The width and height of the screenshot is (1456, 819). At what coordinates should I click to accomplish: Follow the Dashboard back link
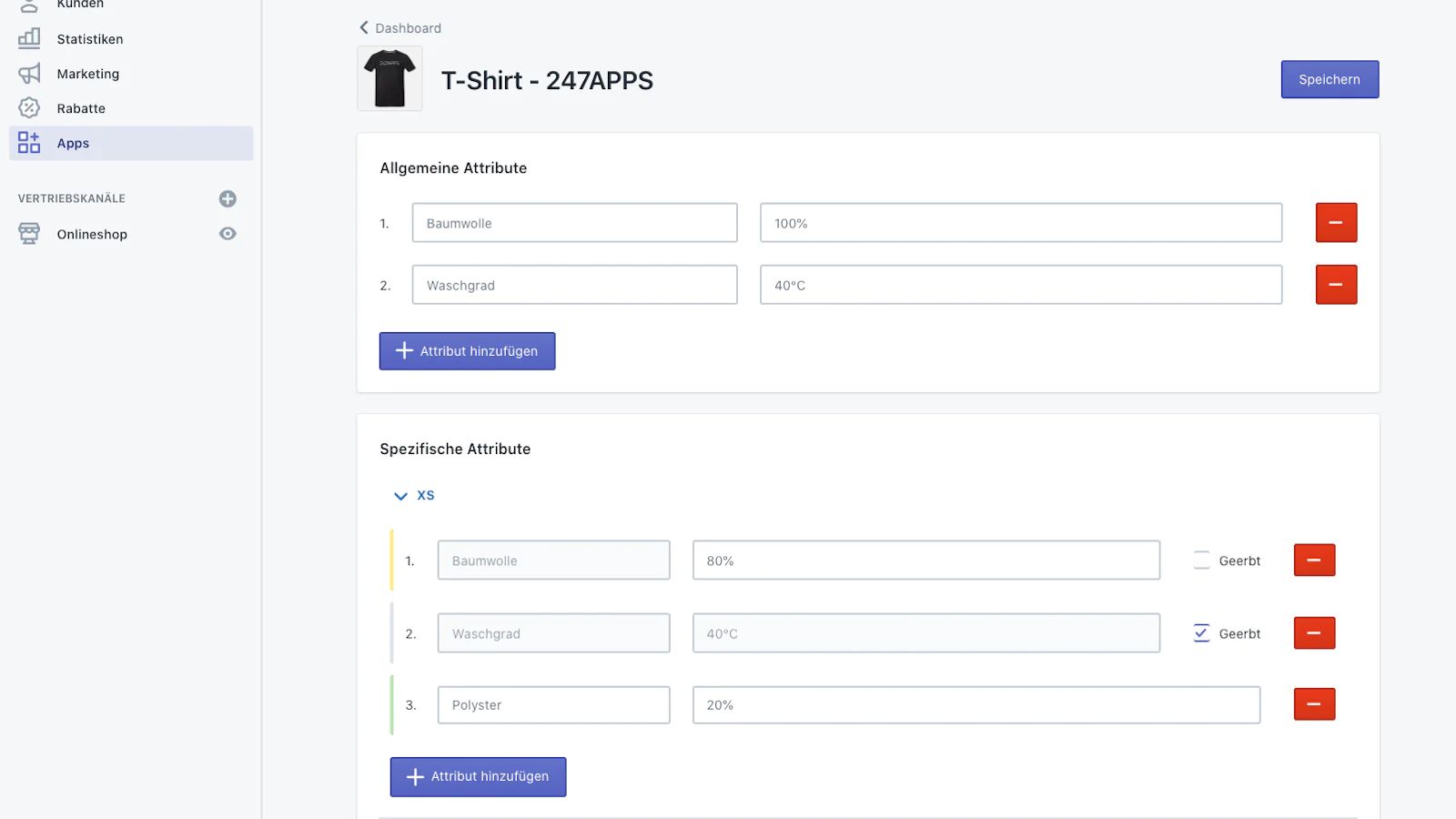[408, 28]
